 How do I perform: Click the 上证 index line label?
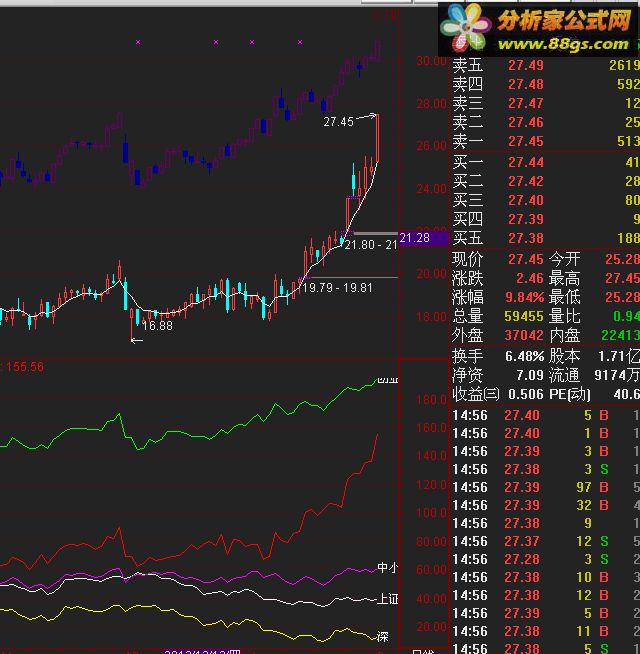388,599
